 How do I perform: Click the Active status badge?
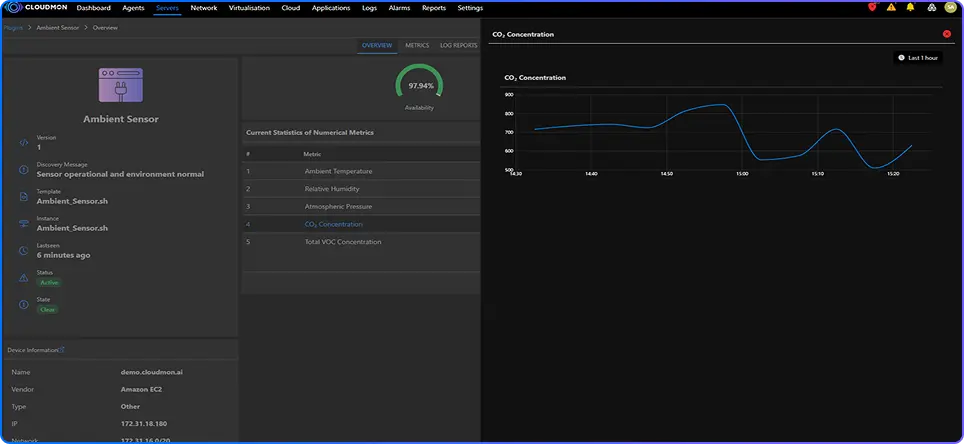pyautogui.click(x=49, y=282)
